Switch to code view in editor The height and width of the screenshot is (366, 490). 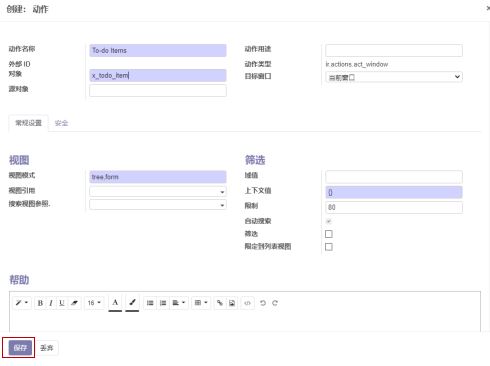tap(247, 303)
